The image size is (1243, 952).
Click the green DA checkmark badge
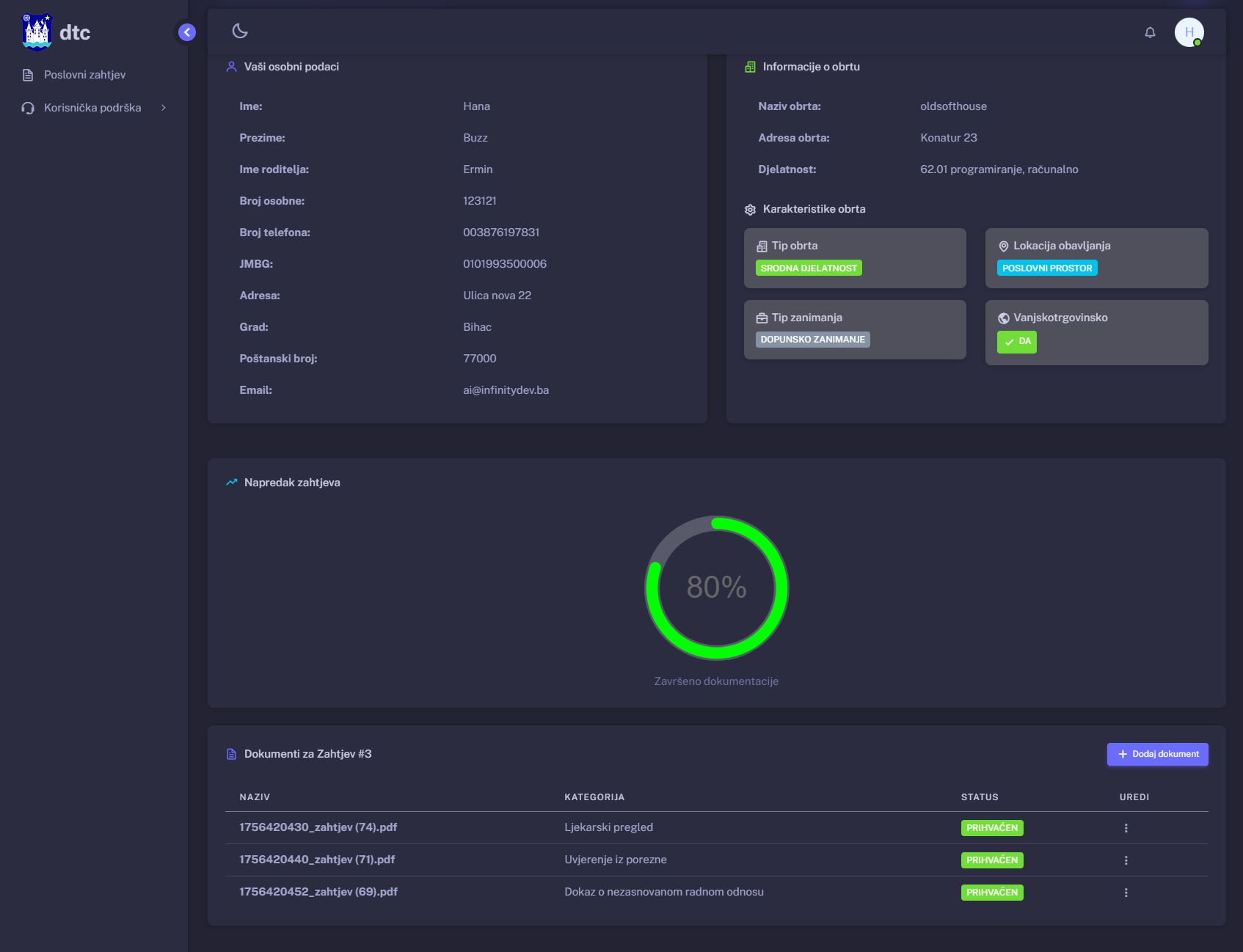1016,342
